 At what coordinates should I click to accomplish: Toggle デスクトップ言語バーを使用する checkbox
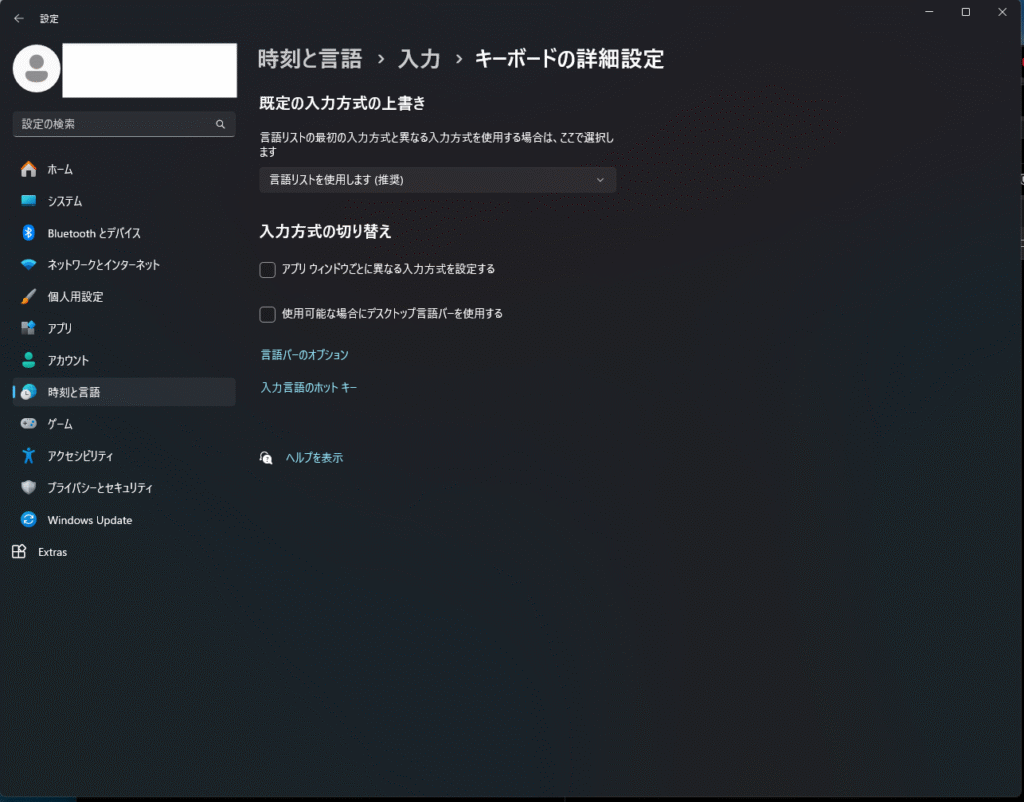coord(267,314)
